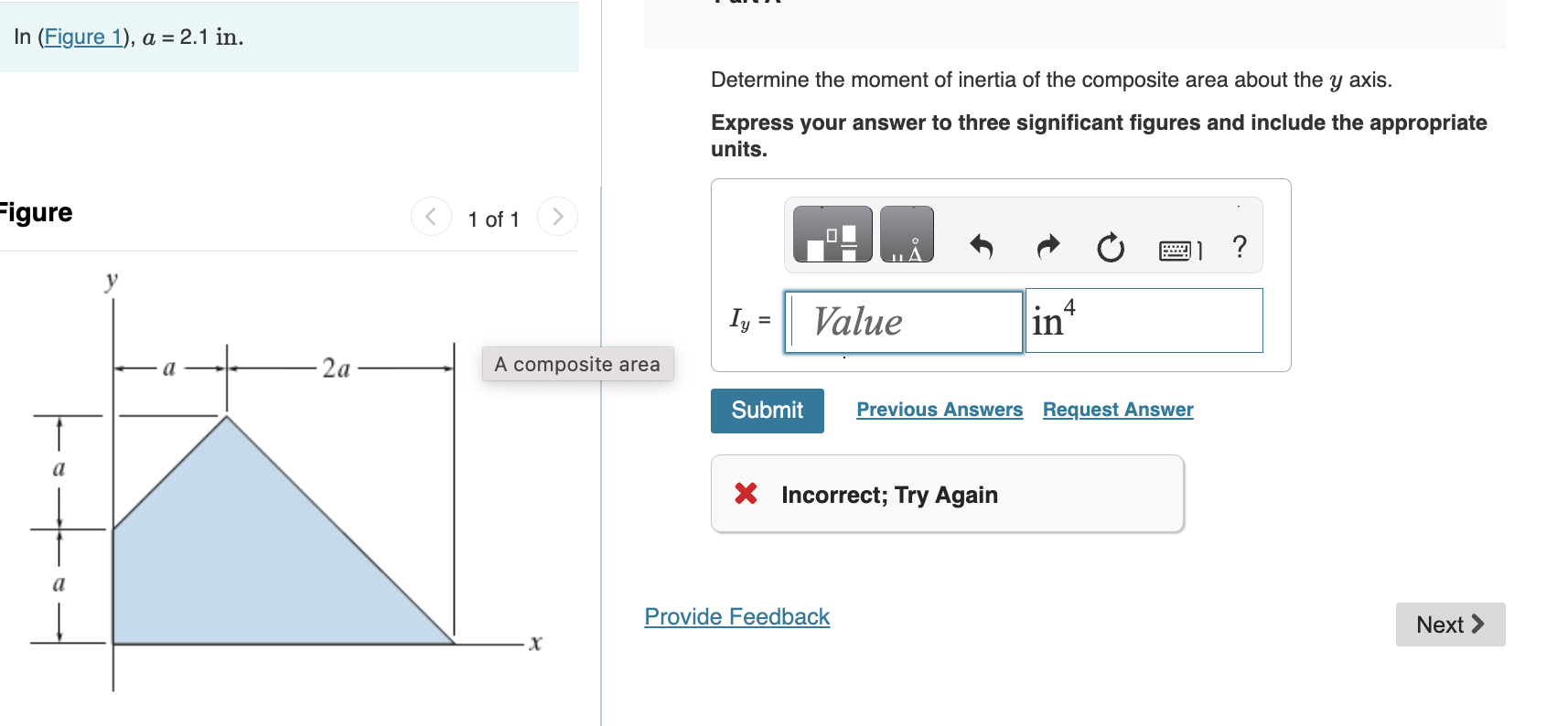Viewport: 1568px width, 726px height.
Task: Open the units symbol palette
Action: click(x=907, y=233)
